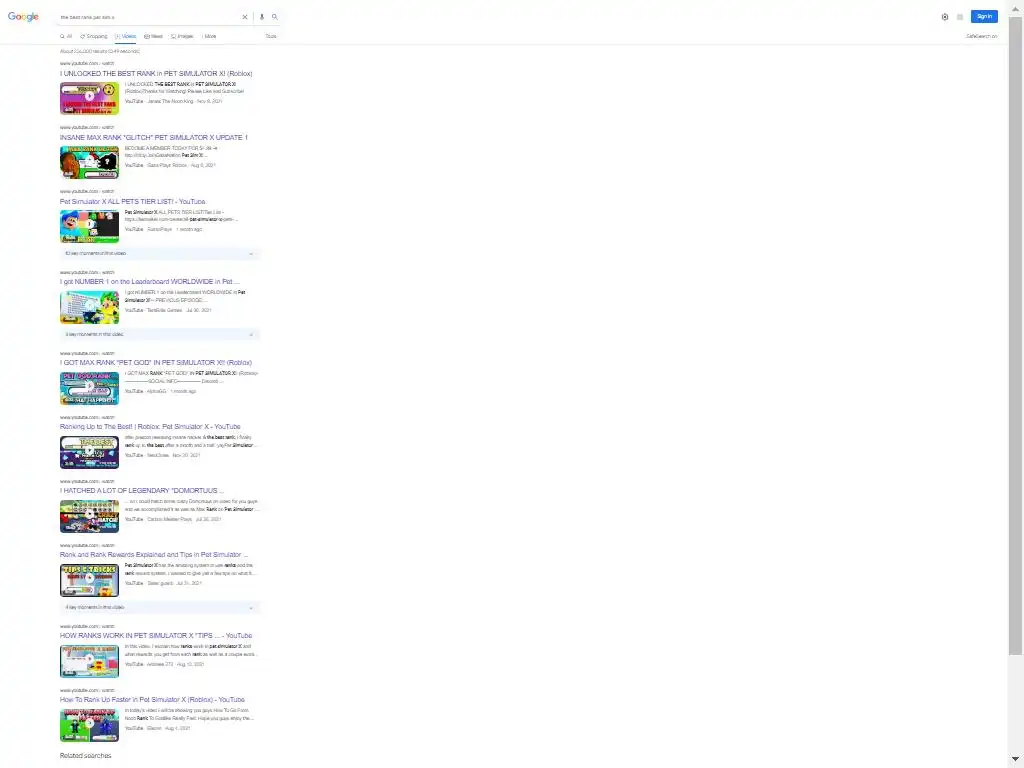The width and height of the screenshot is (1024, 768).
Task: Select the Videos tab
Action: (x=125, y=37)
